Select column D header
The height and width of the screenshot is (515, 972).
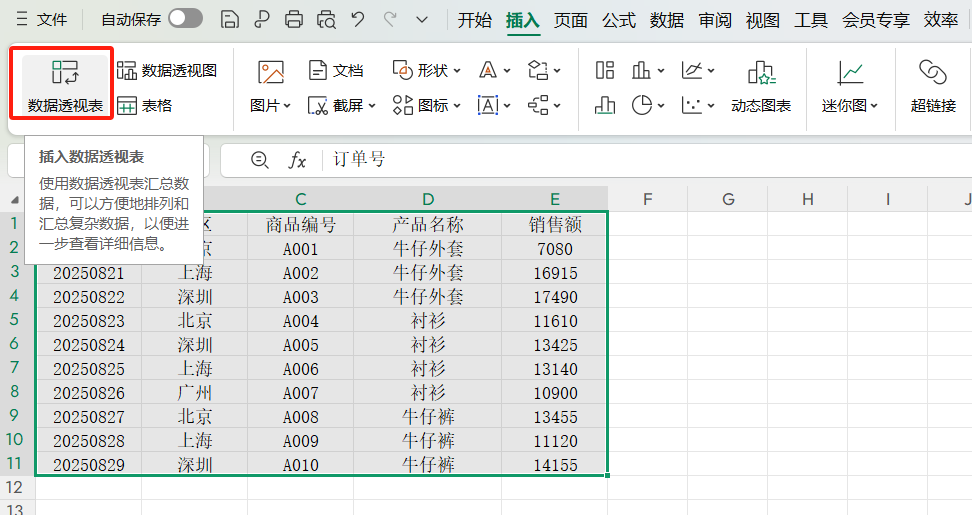(x=428, y=199)
